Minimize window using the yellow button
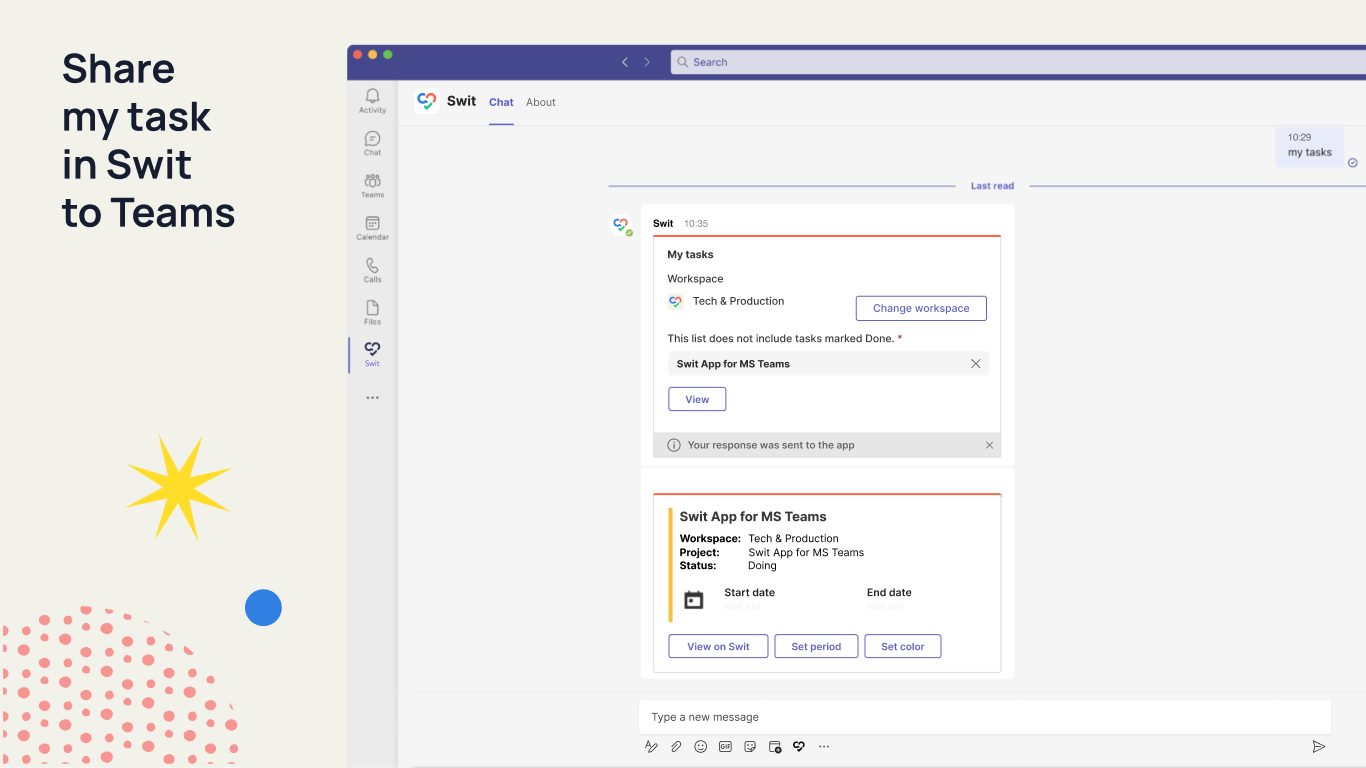 [373, 55]
